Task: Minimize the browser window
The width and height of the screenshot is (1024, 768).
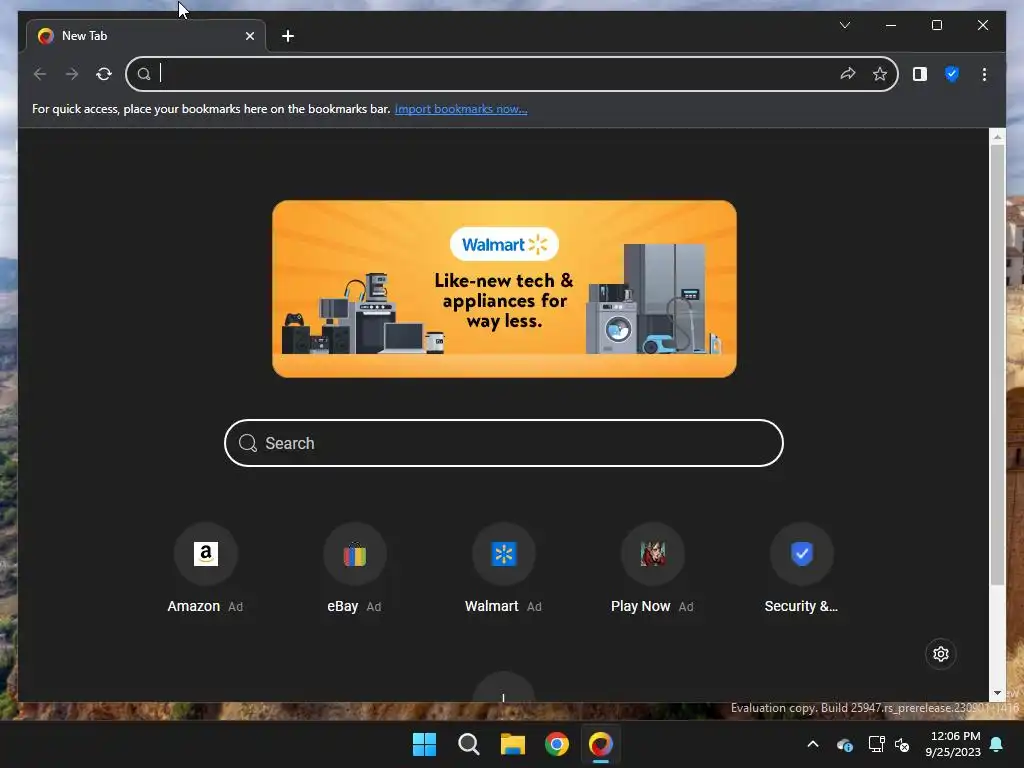Action: coord(891,25)
